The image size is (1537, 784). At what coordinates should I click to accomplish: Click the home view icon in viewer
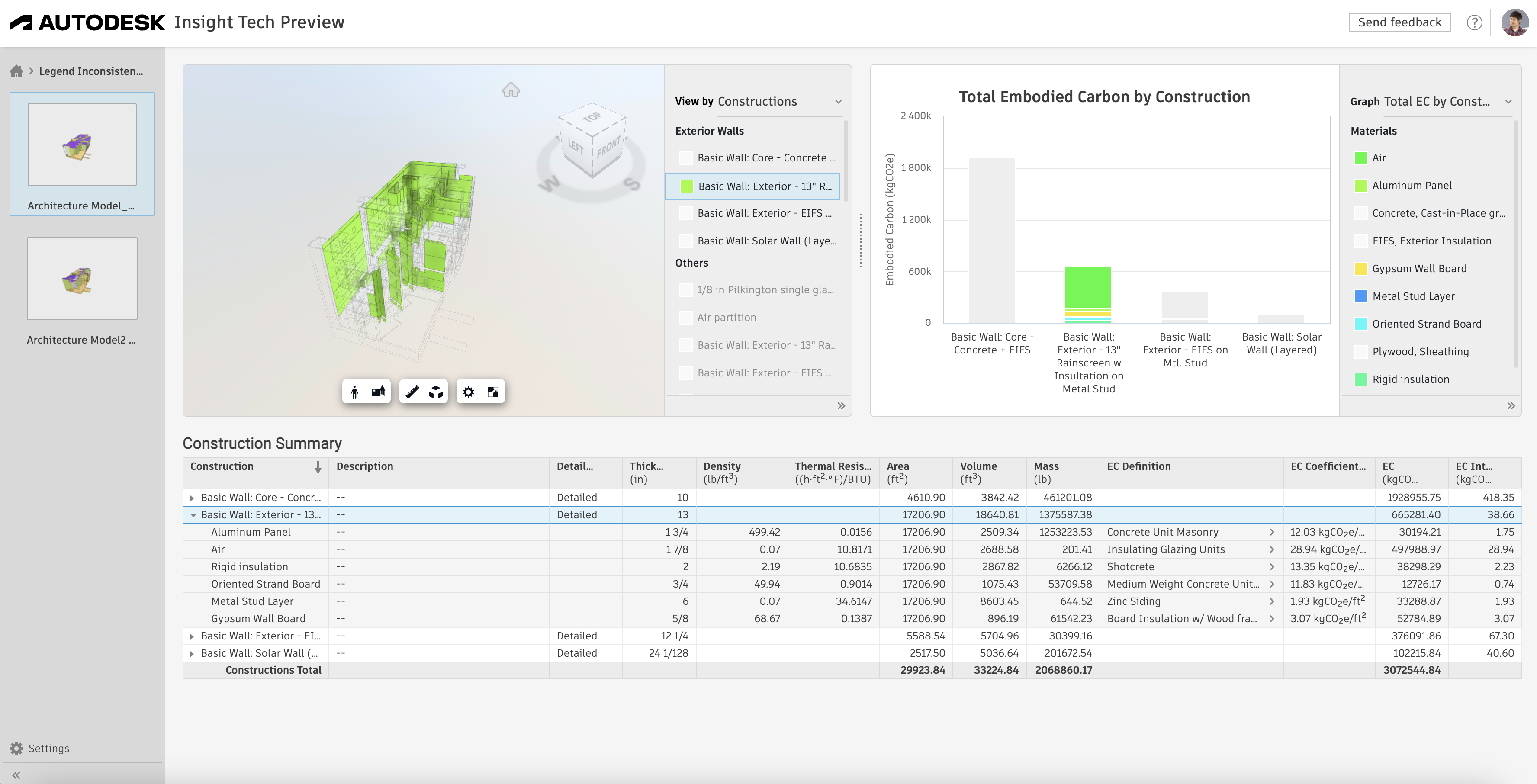[511, 90]
